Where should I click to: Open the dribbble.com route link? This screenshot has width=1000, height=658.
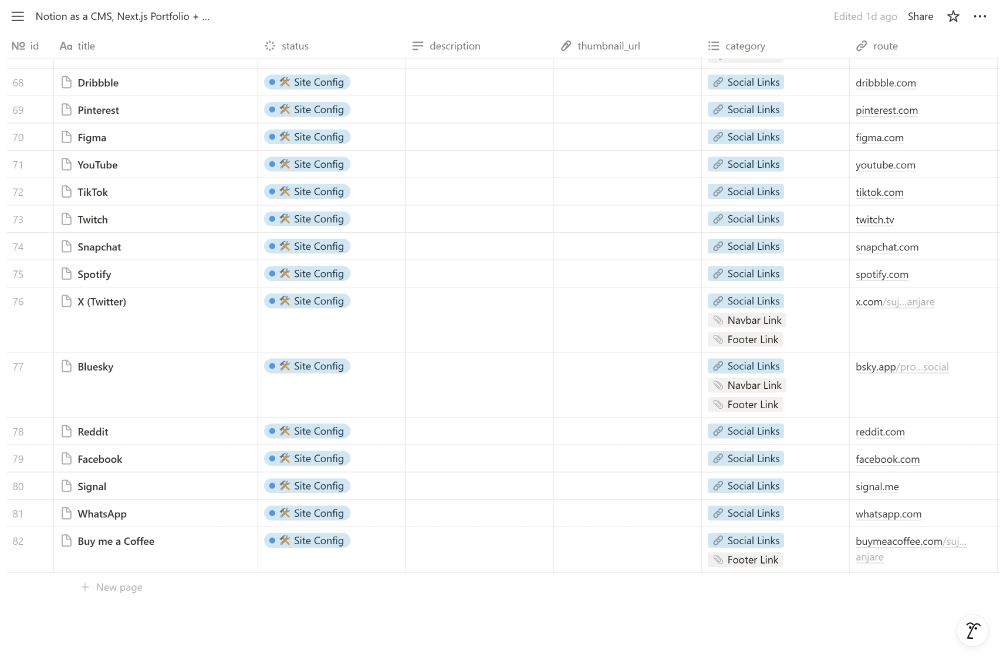tap(885, 83)
